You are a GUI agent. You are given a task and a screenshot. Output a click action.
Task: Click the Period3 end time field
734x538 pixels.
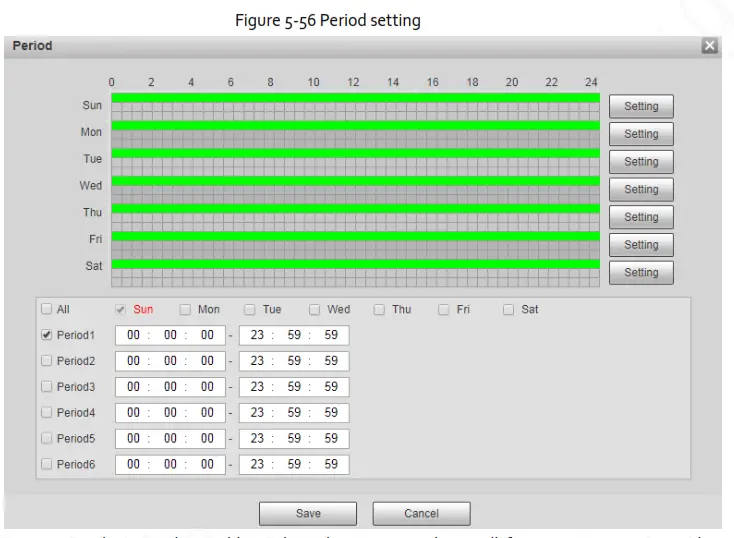coord(294,387)
